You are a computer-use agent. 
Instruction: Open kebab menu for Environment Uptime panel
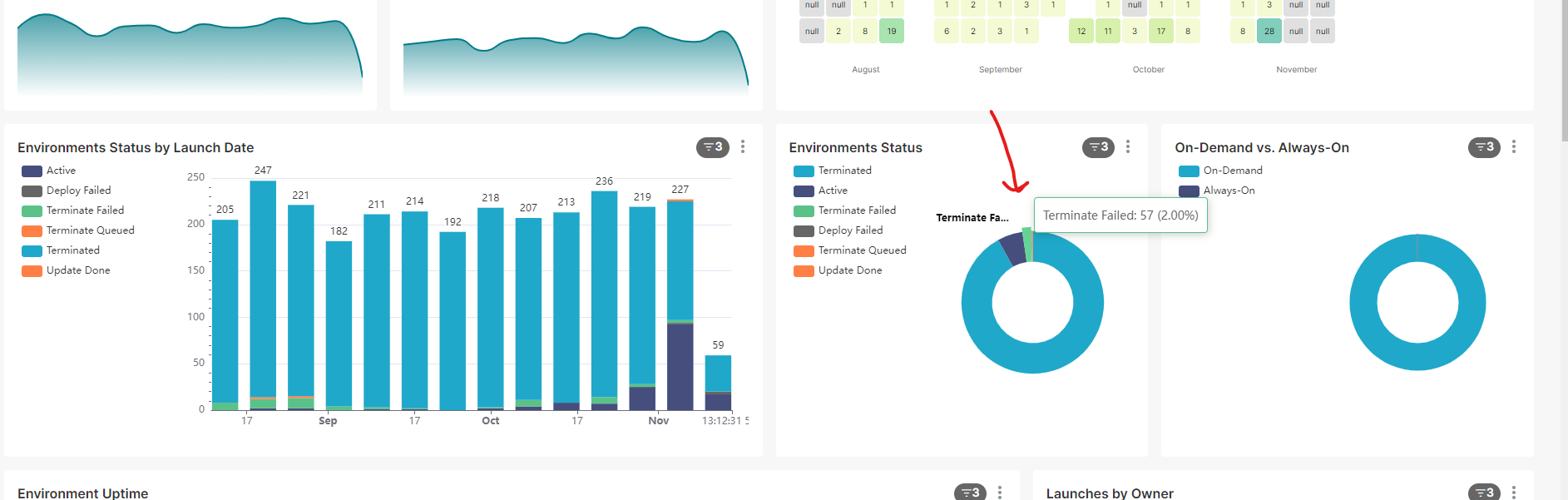coord(1000,493)
